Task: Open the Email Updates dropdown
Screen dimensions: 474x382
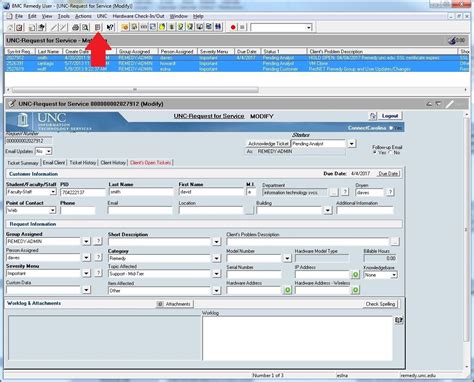Action: click(49, 151)
